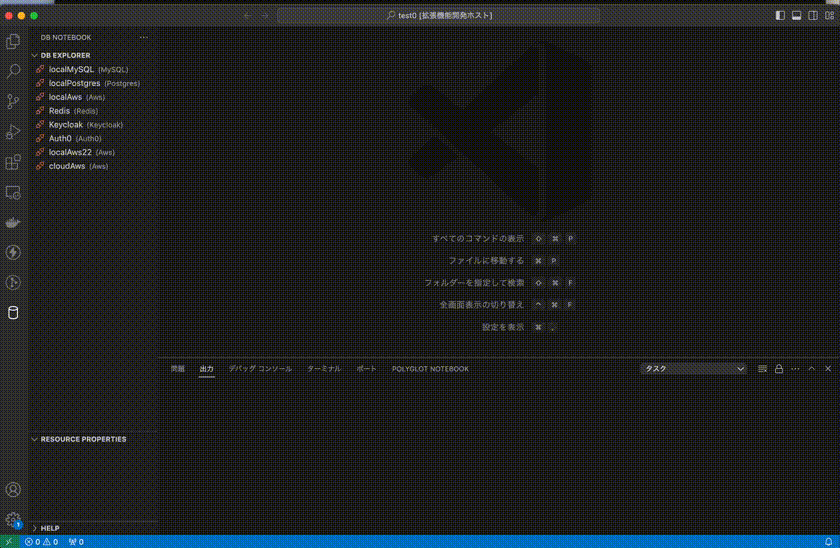Select the localMySQL connection
The image size is (840, 548).
click(94, 69)
